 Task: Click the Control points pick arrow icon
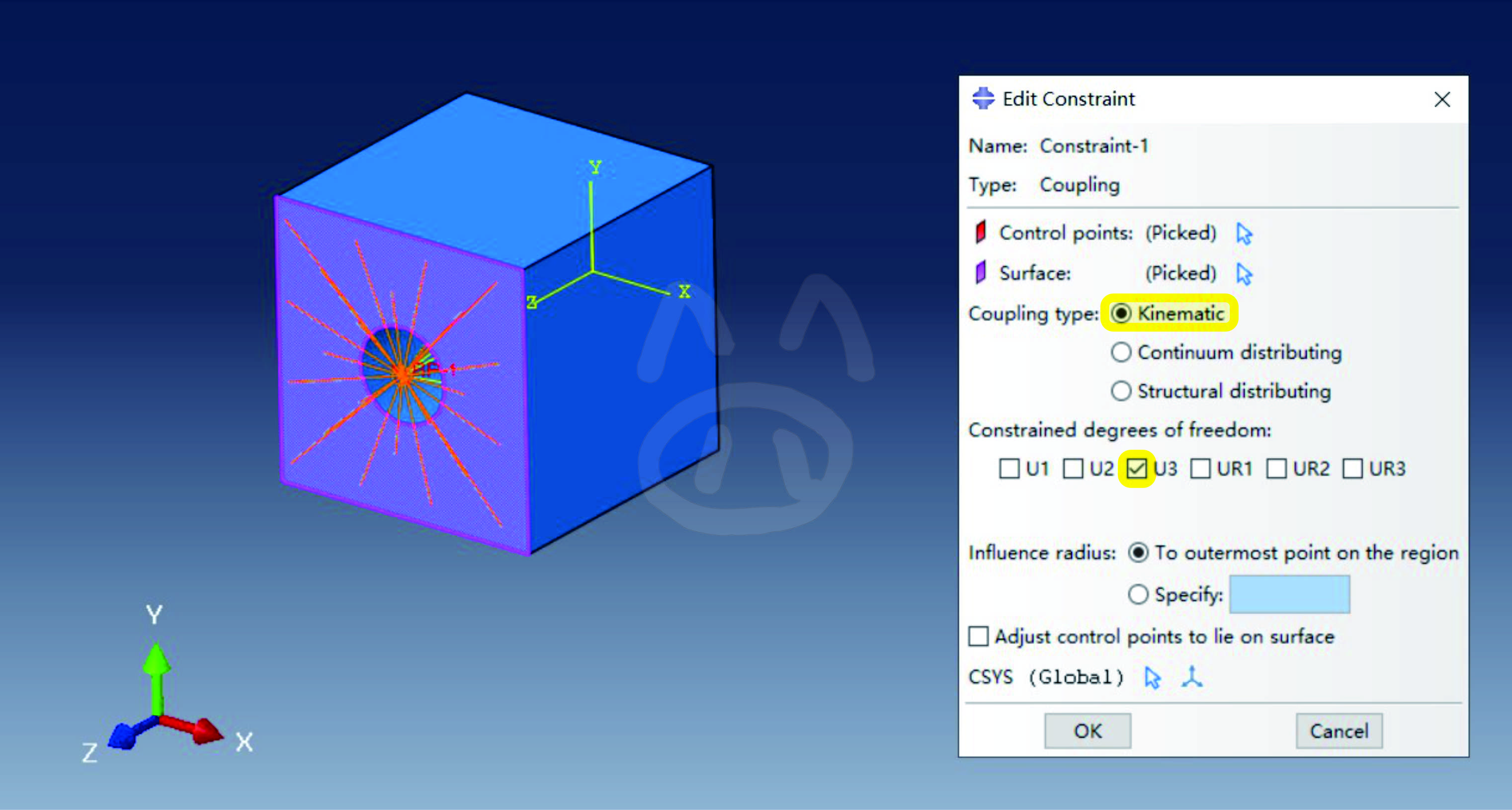click(1244, 234)
